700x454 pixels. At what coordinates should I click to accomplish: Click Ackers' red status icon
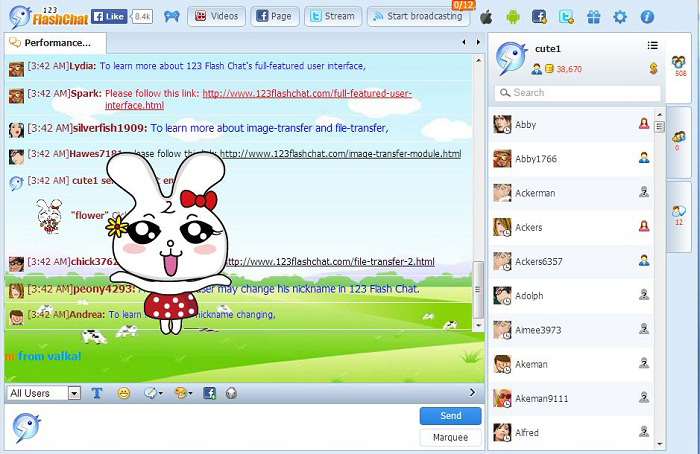point(644,226)
